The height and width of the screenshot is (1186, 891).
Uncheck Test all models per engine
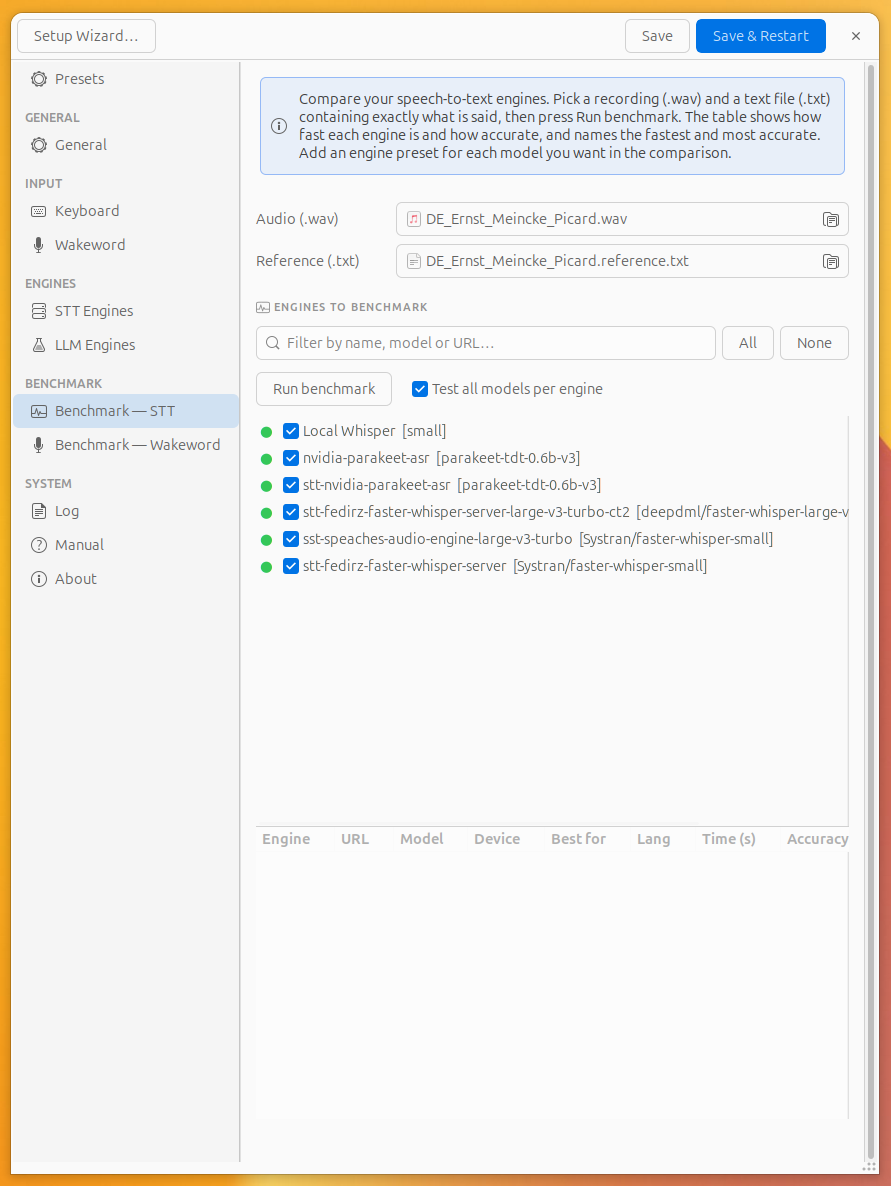(x=420, y=389)
